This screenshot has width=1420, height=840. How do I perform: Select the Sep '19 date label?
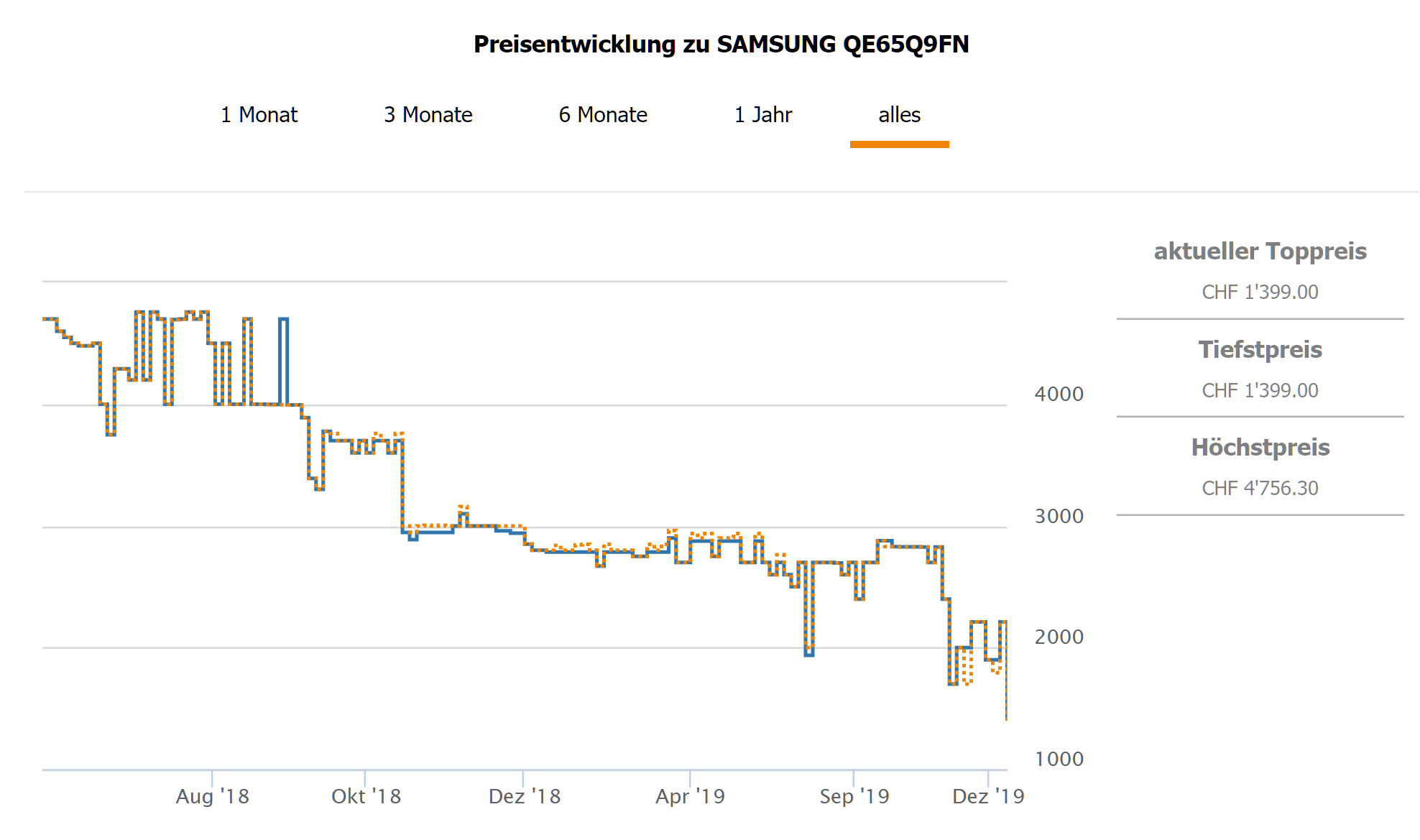(854, 796)
